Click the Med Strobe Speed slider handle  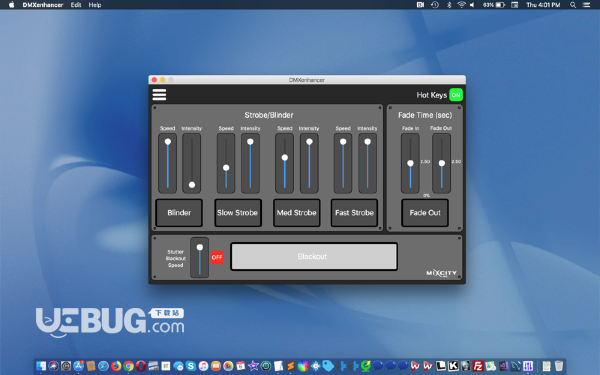click(285, 158)
